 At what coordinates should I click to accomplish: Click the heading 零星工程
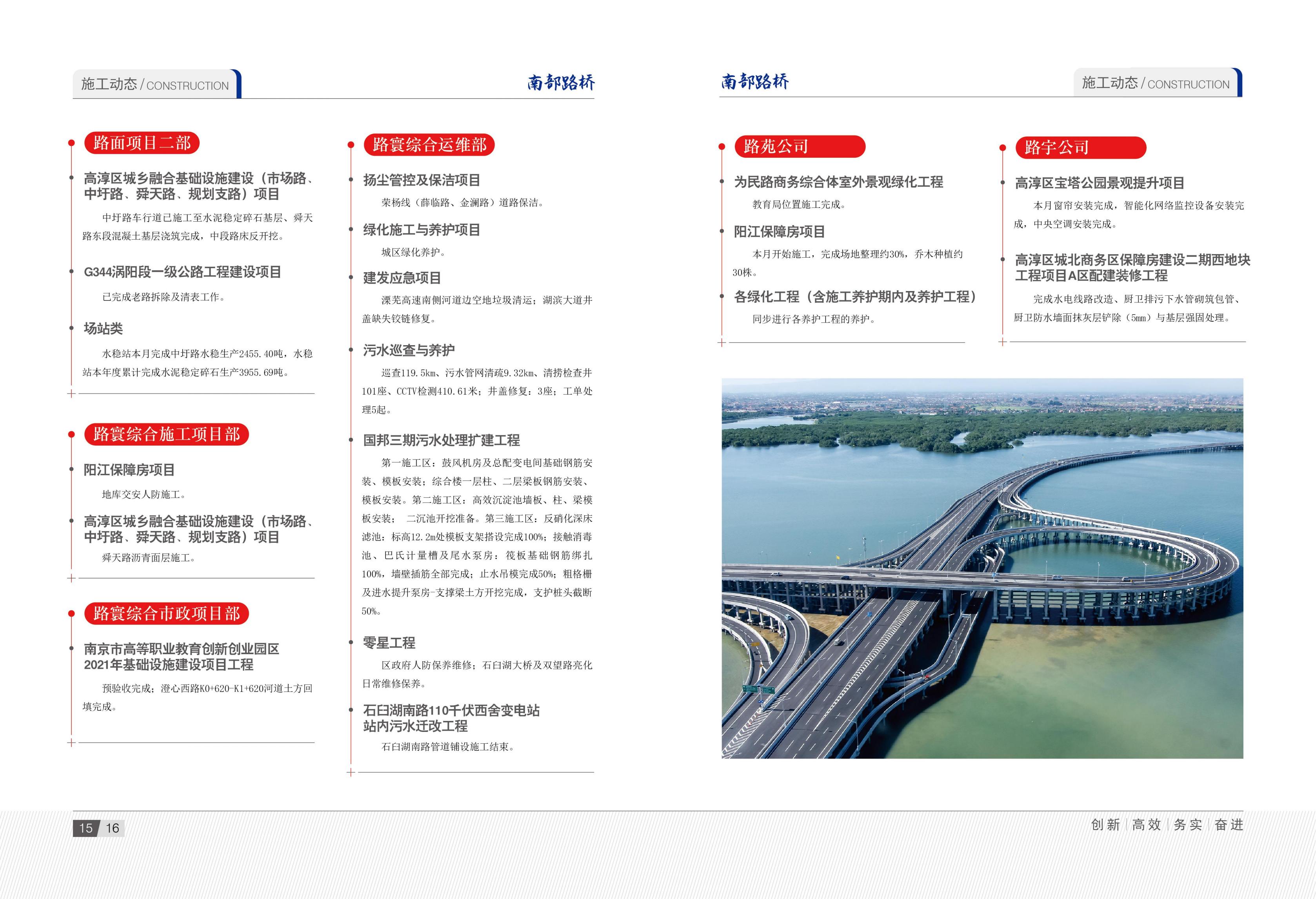(389, 642)
